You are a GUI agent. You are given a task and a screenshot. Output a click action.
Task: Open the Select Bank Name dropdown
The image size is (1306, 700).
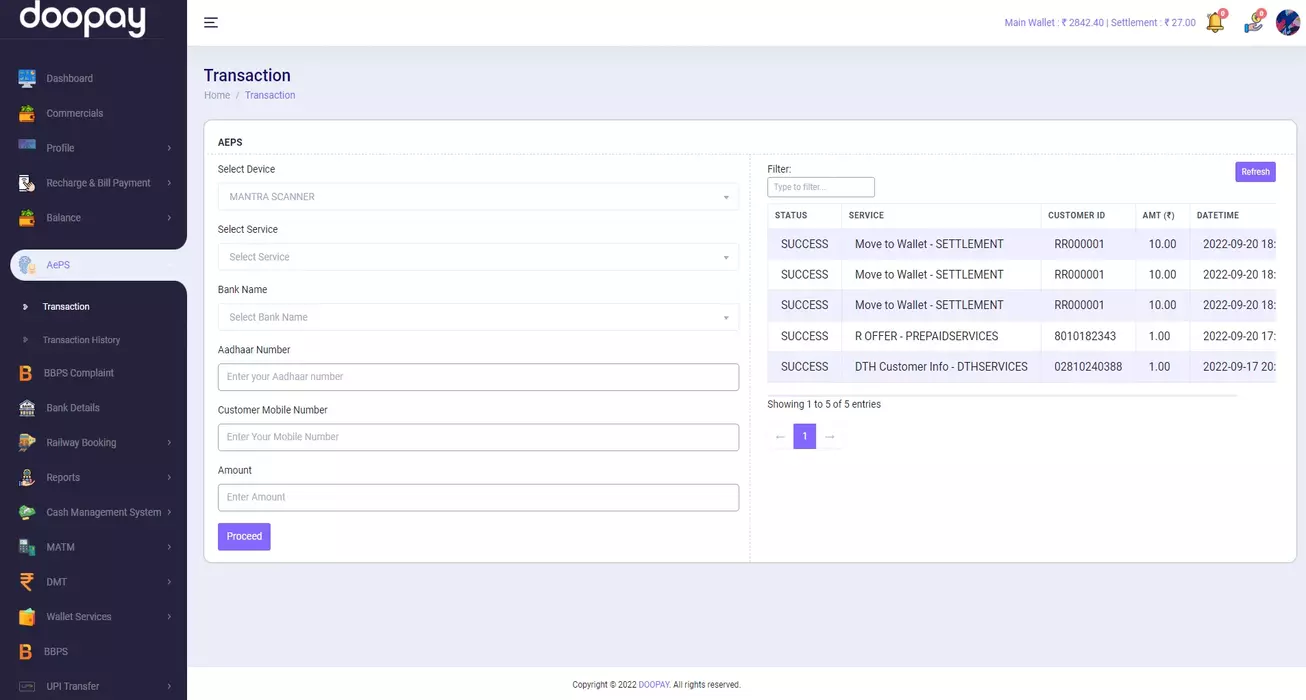(x=478, y=317)
